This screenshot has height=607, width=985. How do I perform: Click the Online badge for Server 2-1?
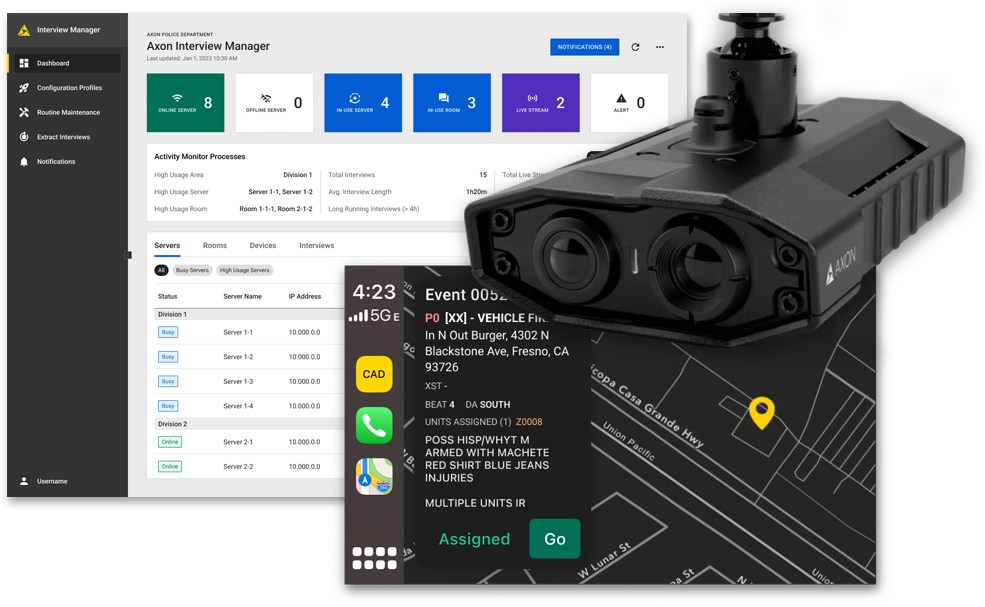coord(170,442)
